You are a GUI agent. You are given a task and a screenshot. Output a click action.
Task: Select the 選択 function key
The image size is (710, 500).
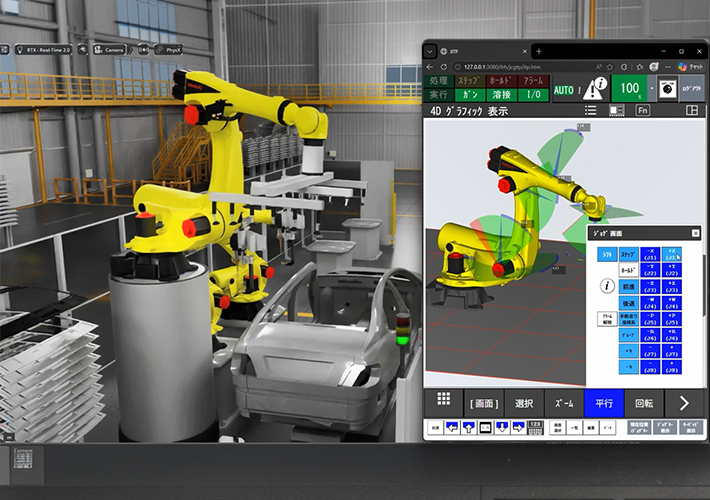(524, 403)
